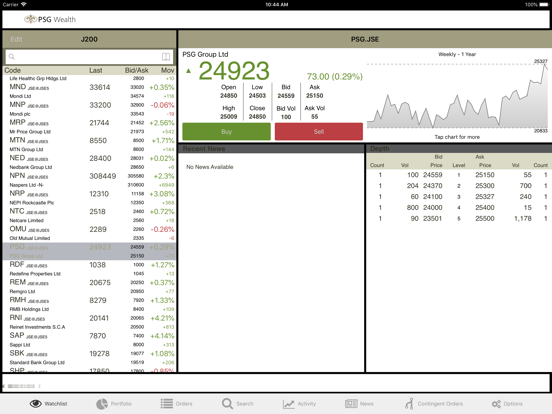Image resolution: width=552 pixels, height=414 pixels.
Task: Click the Orders tab label
Action: (184, 404)
